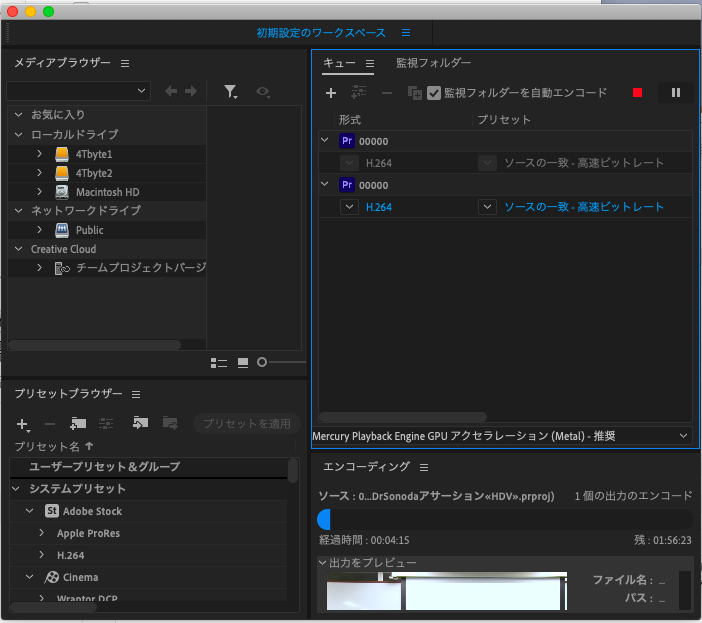Open the キュー panel menu icon
The image size is (702, 623).
pyautogui.click(x=370, y=64)
